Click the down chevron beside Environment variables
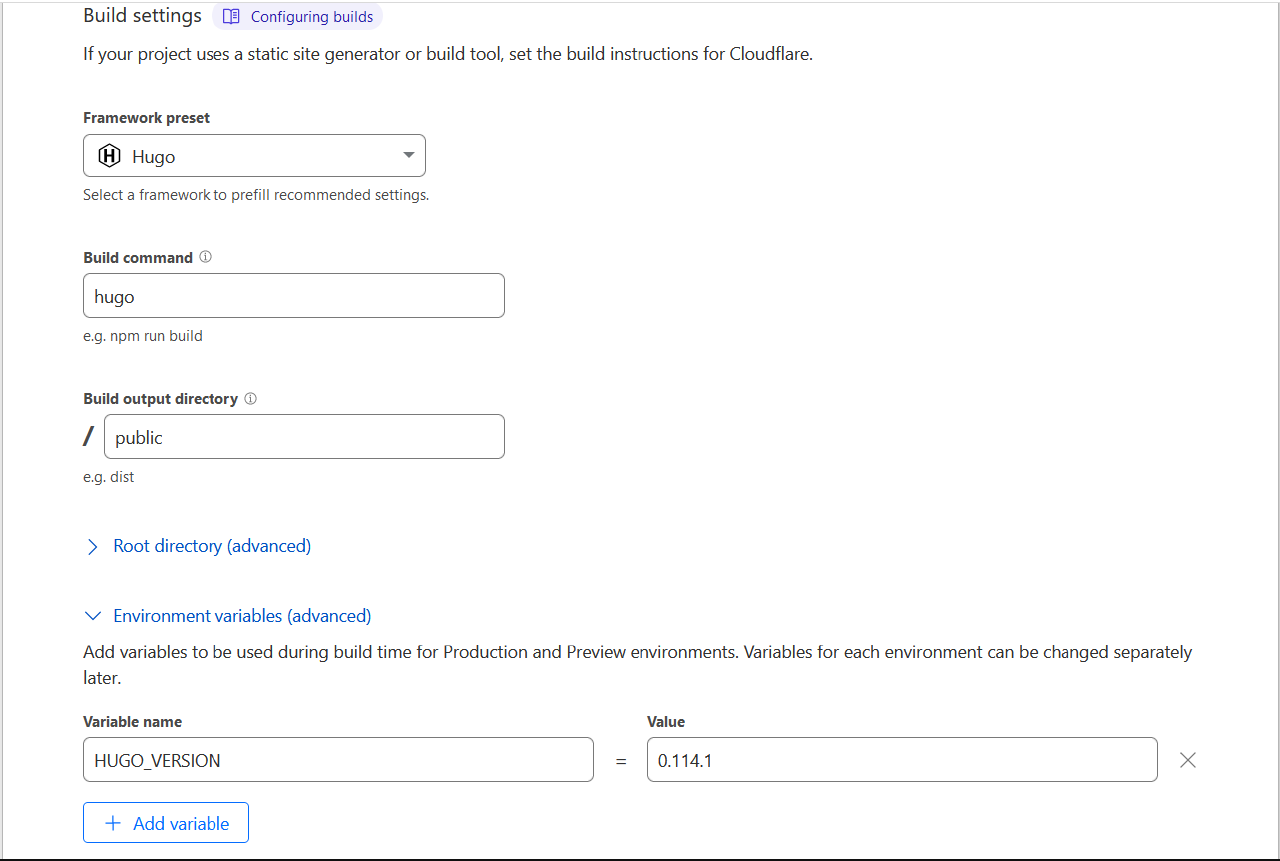This screenshot has height=861, width=1280. [93, 616]
